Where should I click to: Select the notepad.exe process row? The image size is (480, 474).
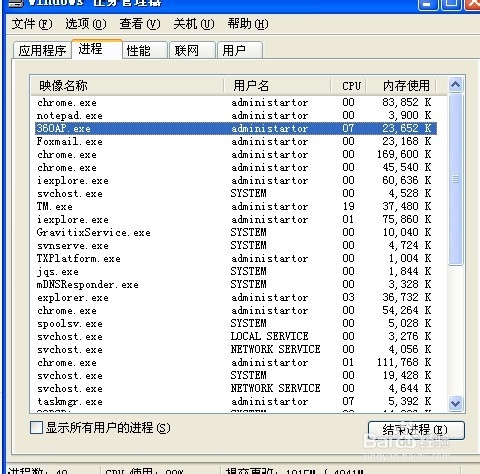pos(236,115)
